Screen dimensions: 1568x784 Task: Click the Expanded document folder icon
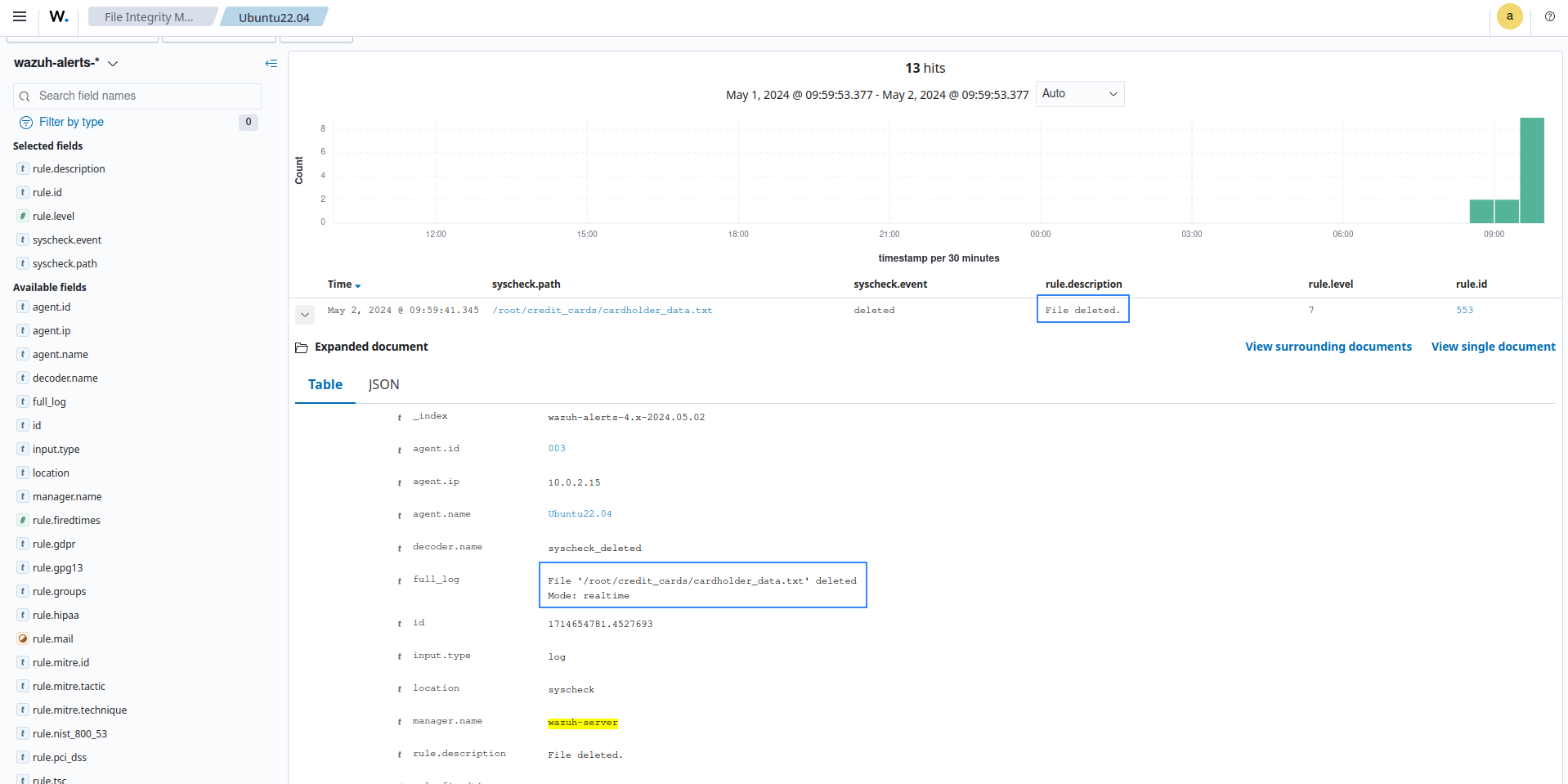(x=302, y=347)
